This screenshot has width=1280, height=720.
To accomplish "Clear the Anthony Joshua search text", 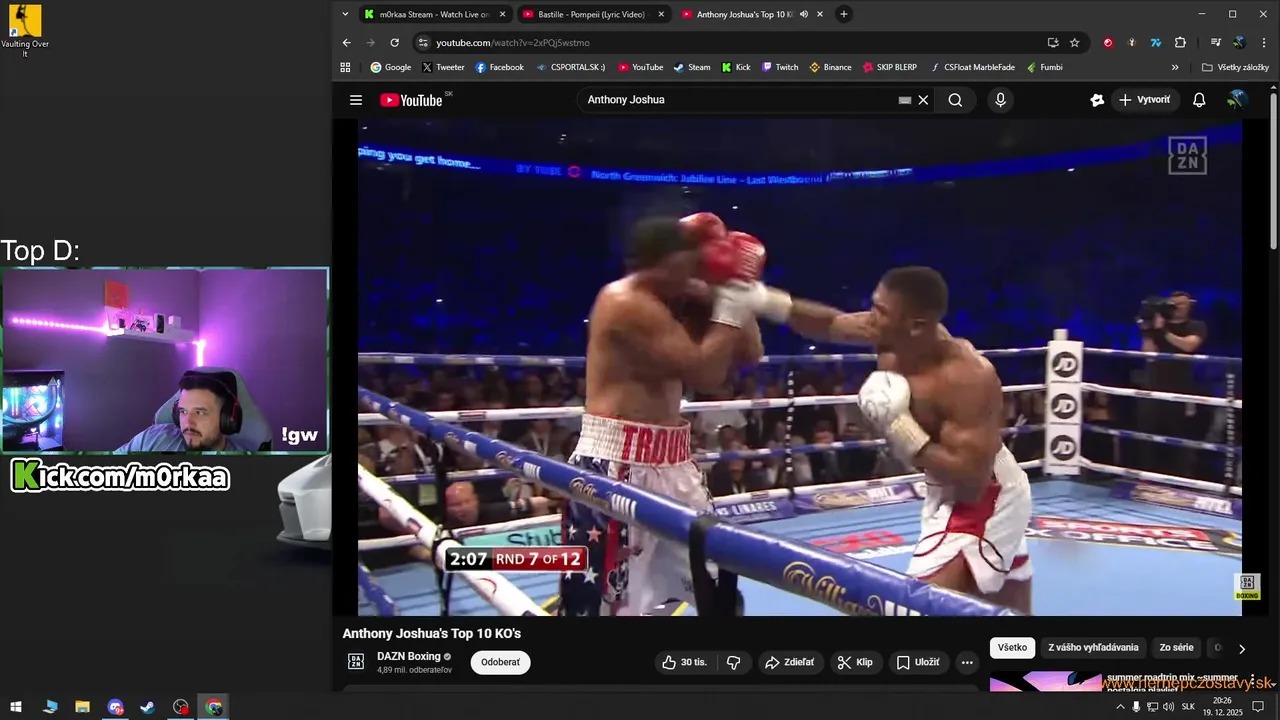I will [923, 100].
